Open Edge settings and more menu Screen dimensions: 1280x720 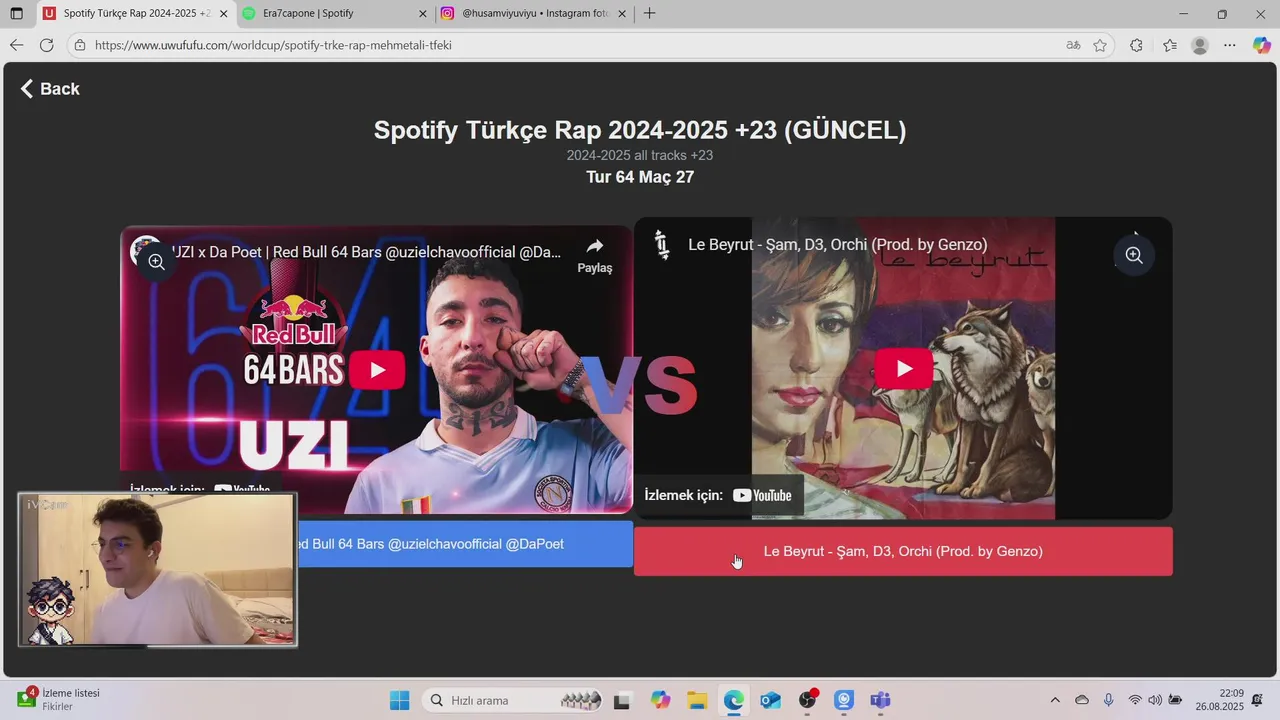(x=1230, y=45)
